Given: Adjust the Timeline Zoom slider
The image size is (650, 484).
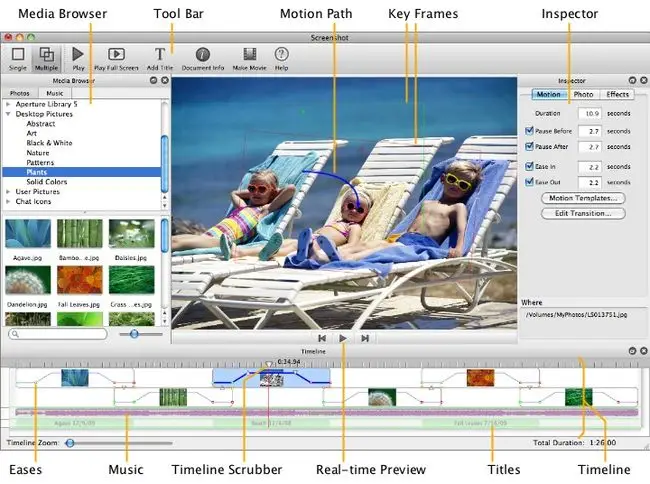Looking at the screenshot, I should click(x=70, y=443).
